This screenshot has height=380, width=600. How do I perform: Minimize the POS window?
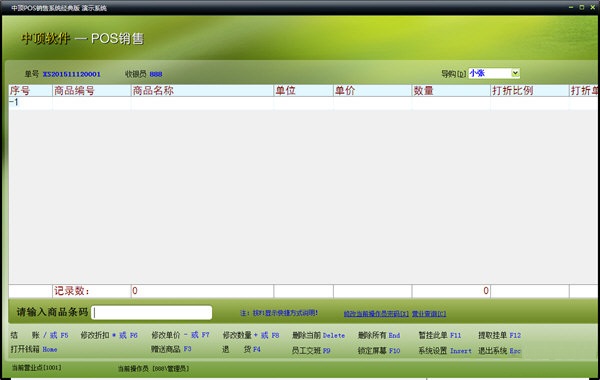(571, 7)
